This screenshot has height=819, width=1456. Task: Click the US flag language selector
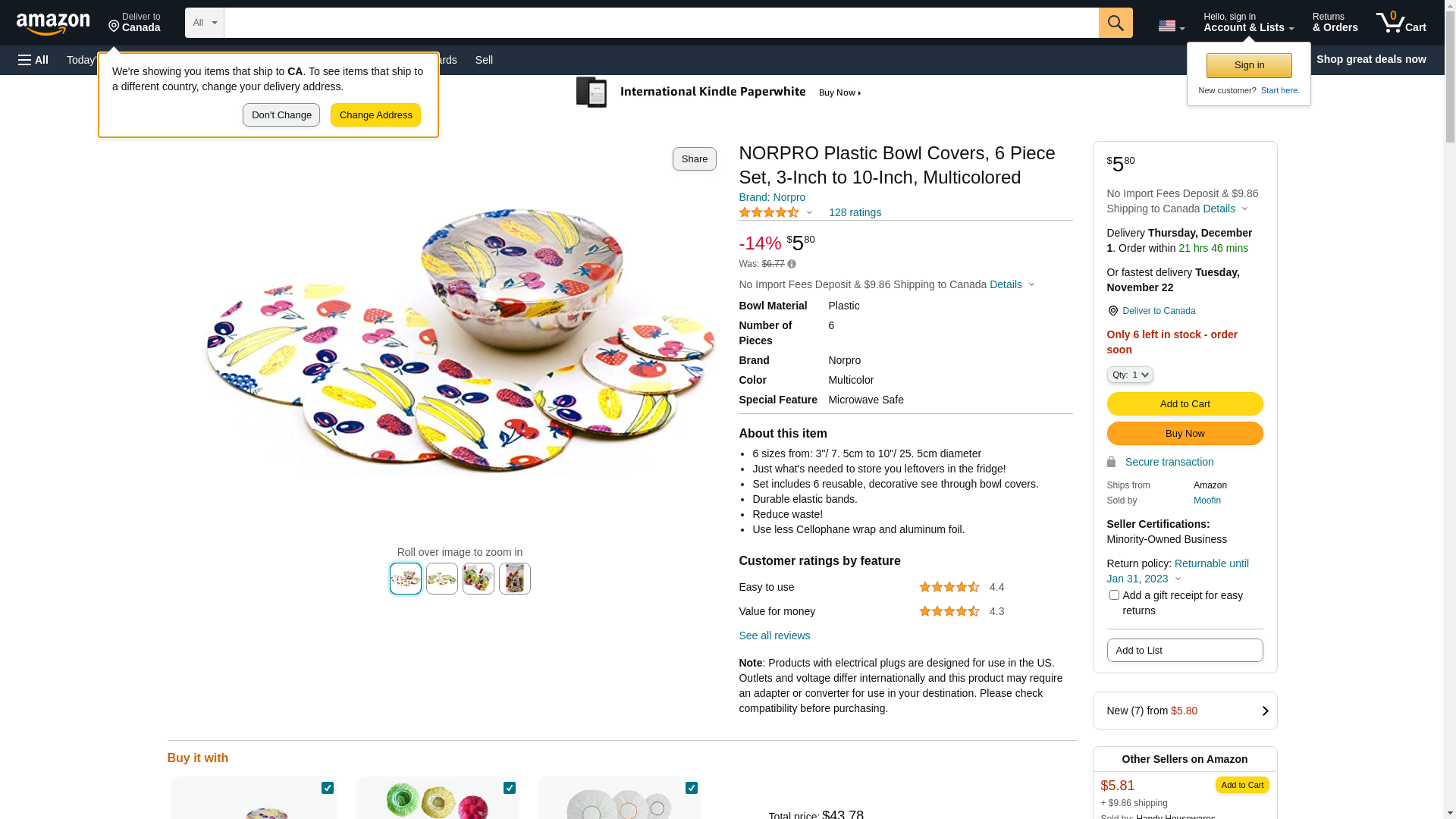point(1170,26)
